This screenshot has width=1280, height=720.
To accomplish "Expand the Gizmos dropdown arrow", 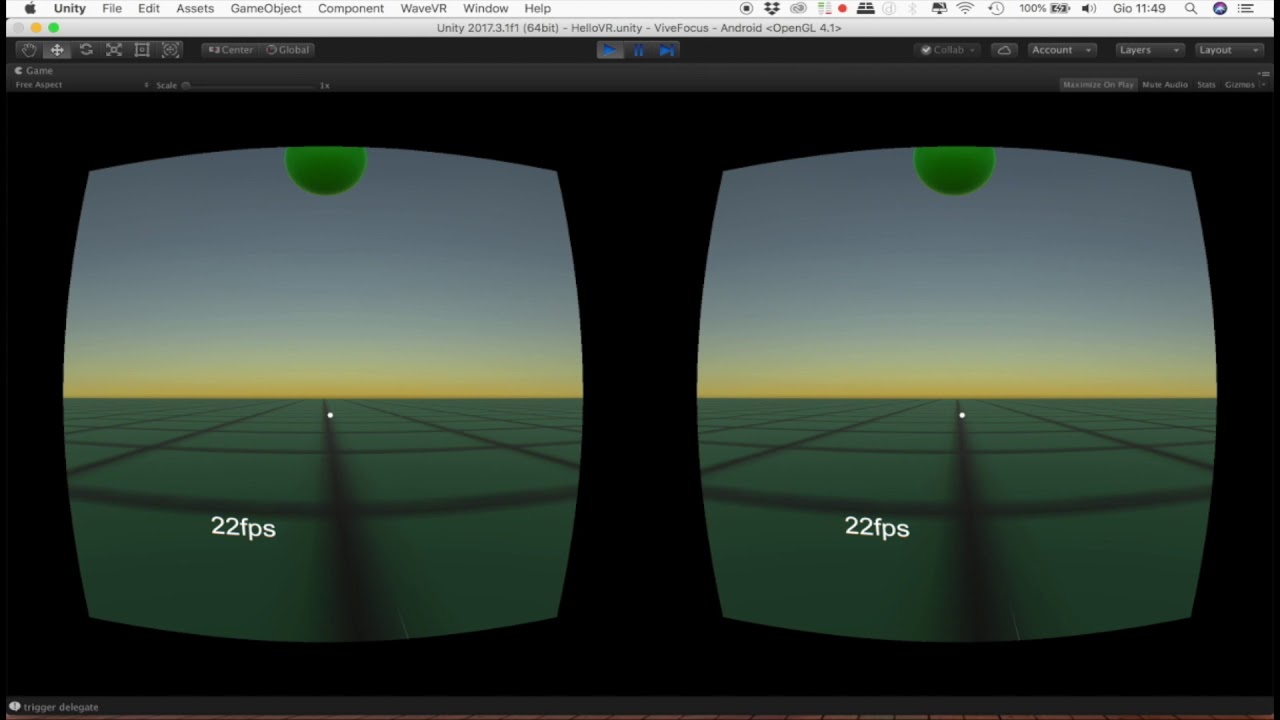I will pyautogui.click(x=1264, y=85).
